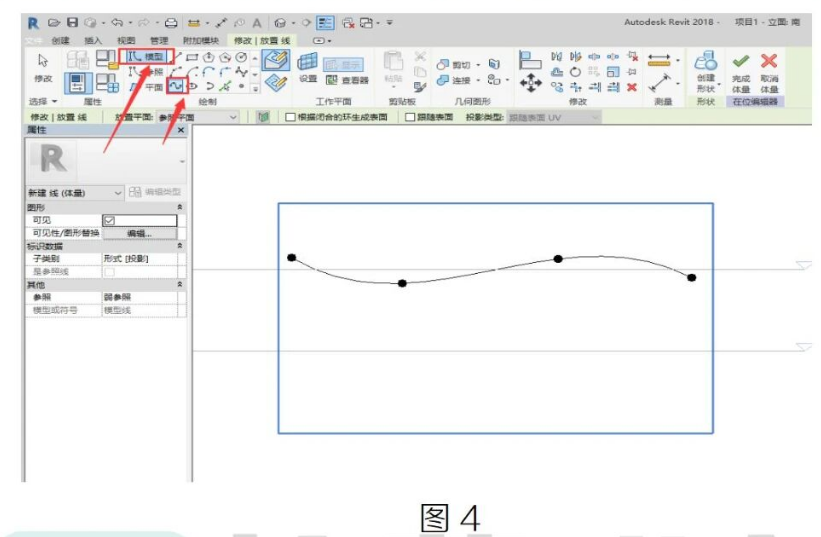
Task: Click Cancel Mass (取消体量) red X
Action: [769, 72]
